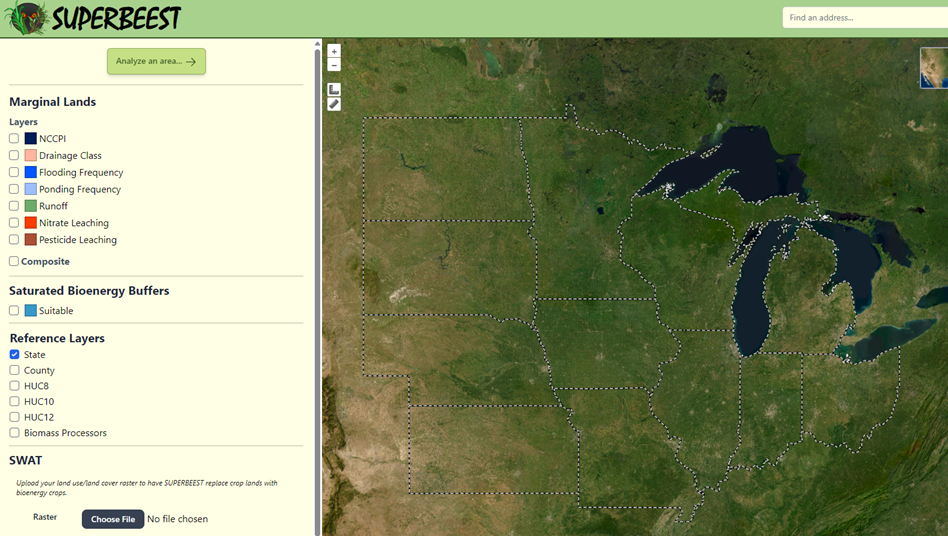Enable the Suitable buffers checkbox
The height and width of the screenshot is (536, 948).
(14, 311)
